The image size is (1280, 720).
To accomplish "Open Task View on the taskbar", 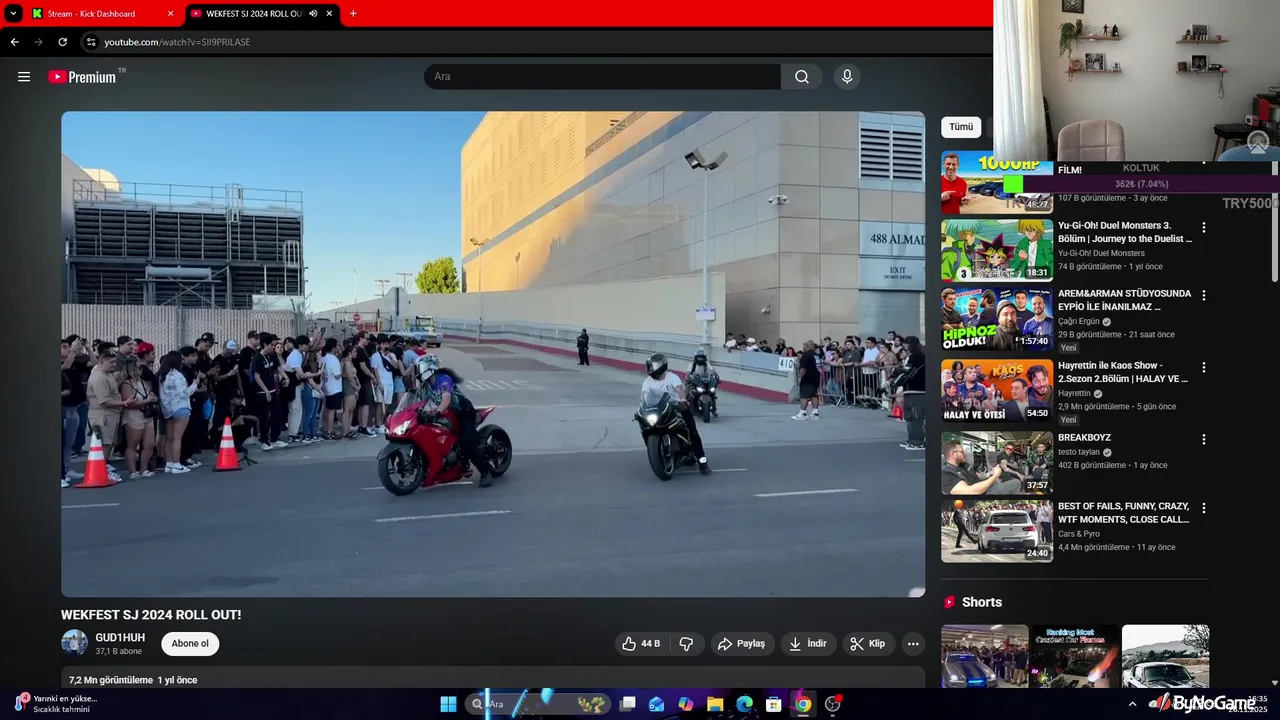I will tap(628, 704).
